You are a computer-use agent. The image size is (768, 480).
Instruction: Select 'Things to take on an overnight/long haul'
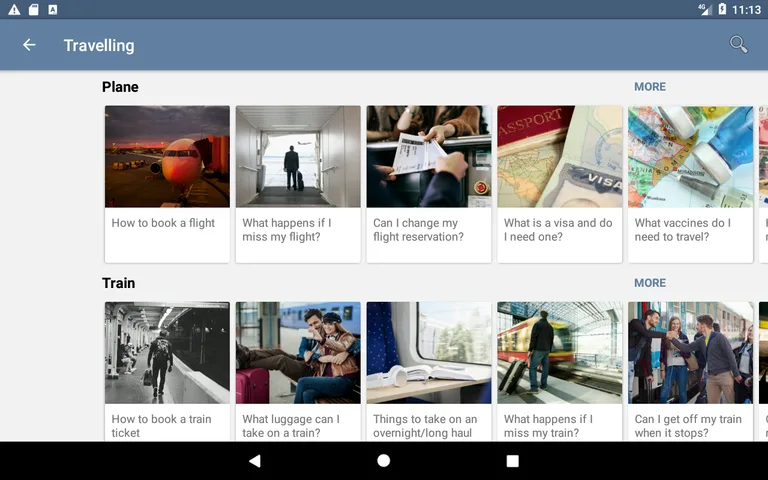click(425, 426)
